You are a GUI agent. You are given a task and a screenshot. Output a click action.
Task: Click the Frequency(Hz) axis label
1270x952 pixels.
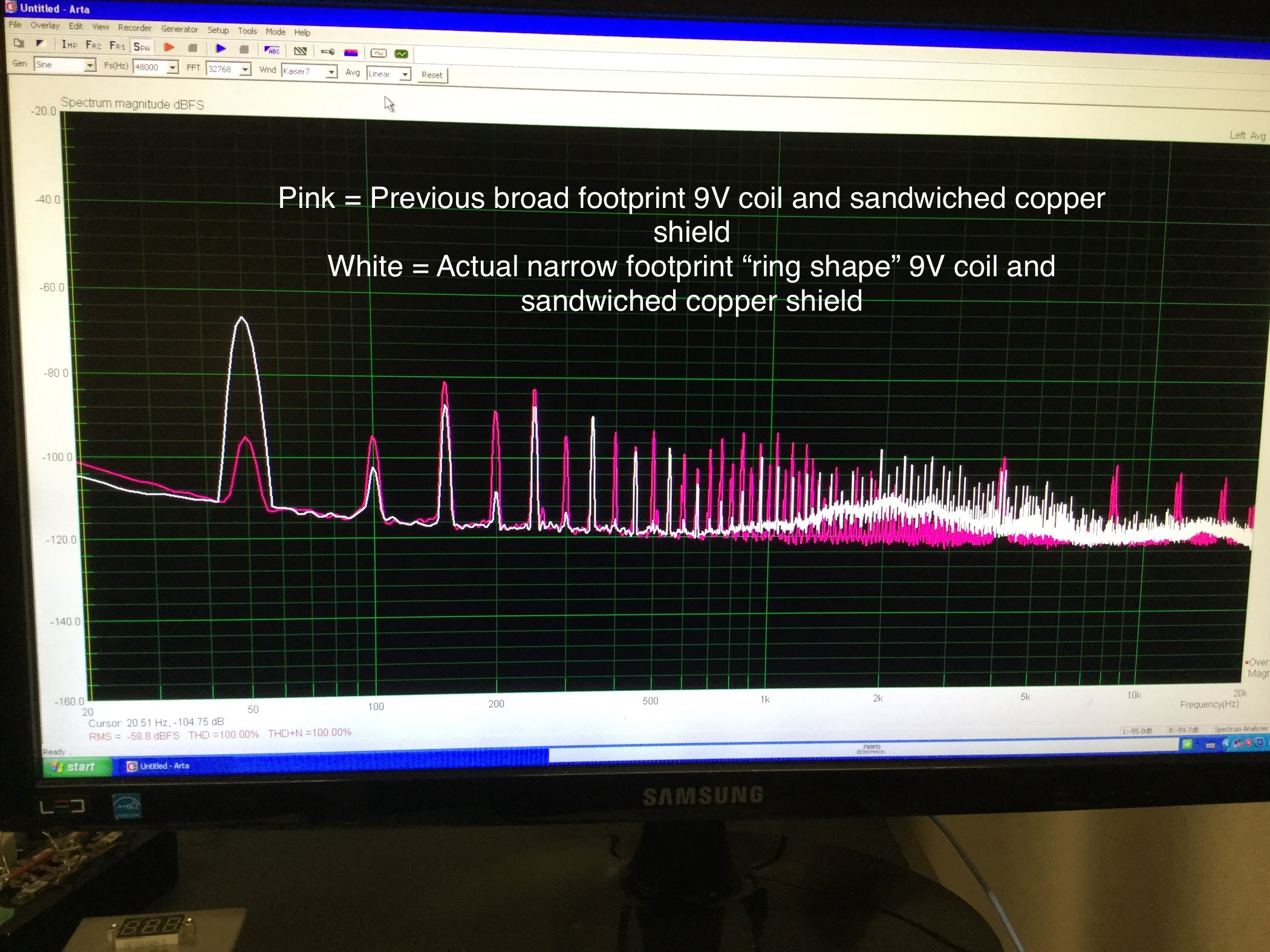[1209, 704]
